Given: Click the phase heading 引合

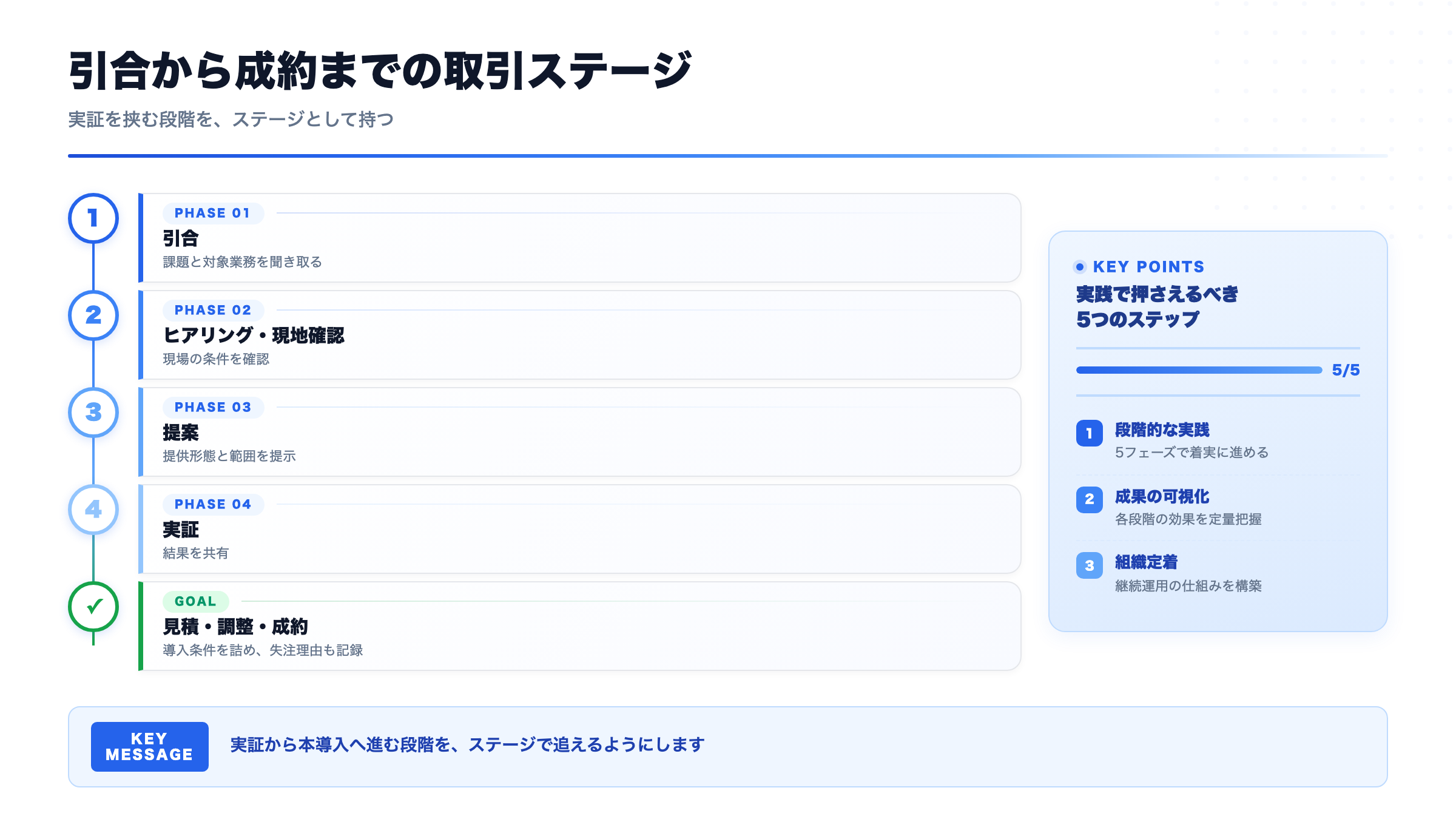Looking at the screenshot, I should (x=181, y=238).
